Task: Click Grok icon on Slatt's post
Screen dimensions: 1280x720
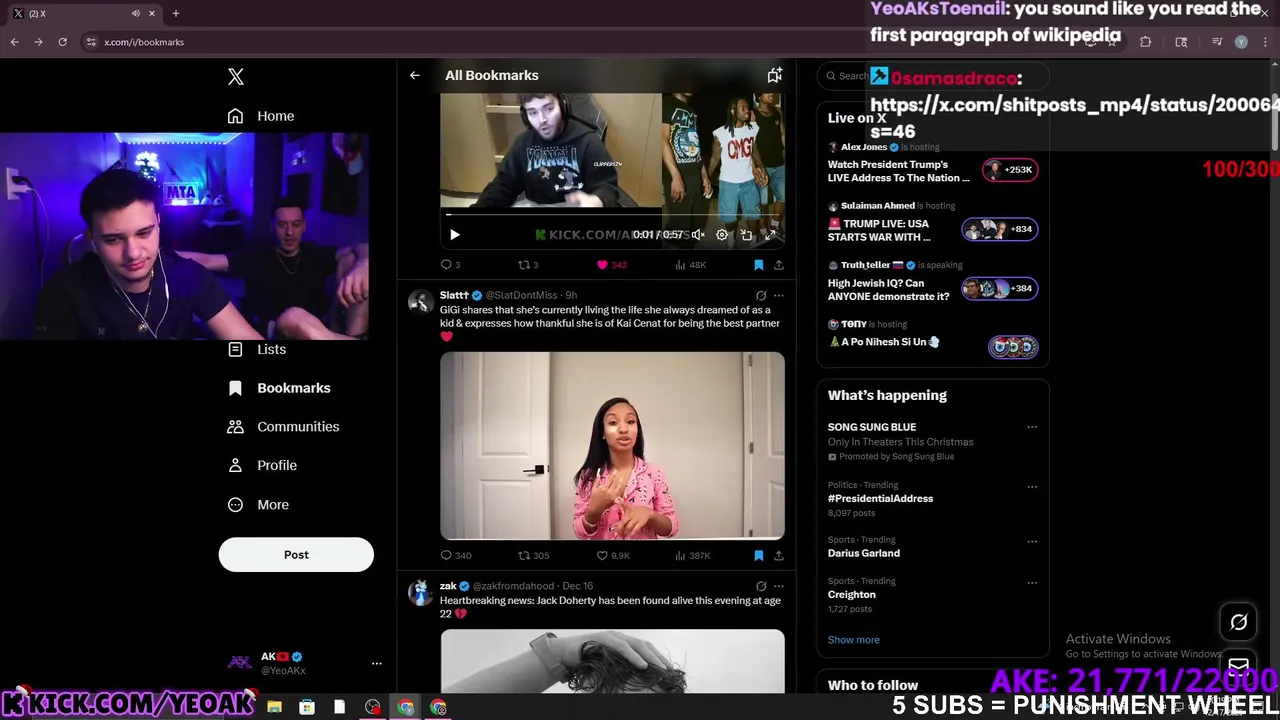Action: [x=761, y=296]
